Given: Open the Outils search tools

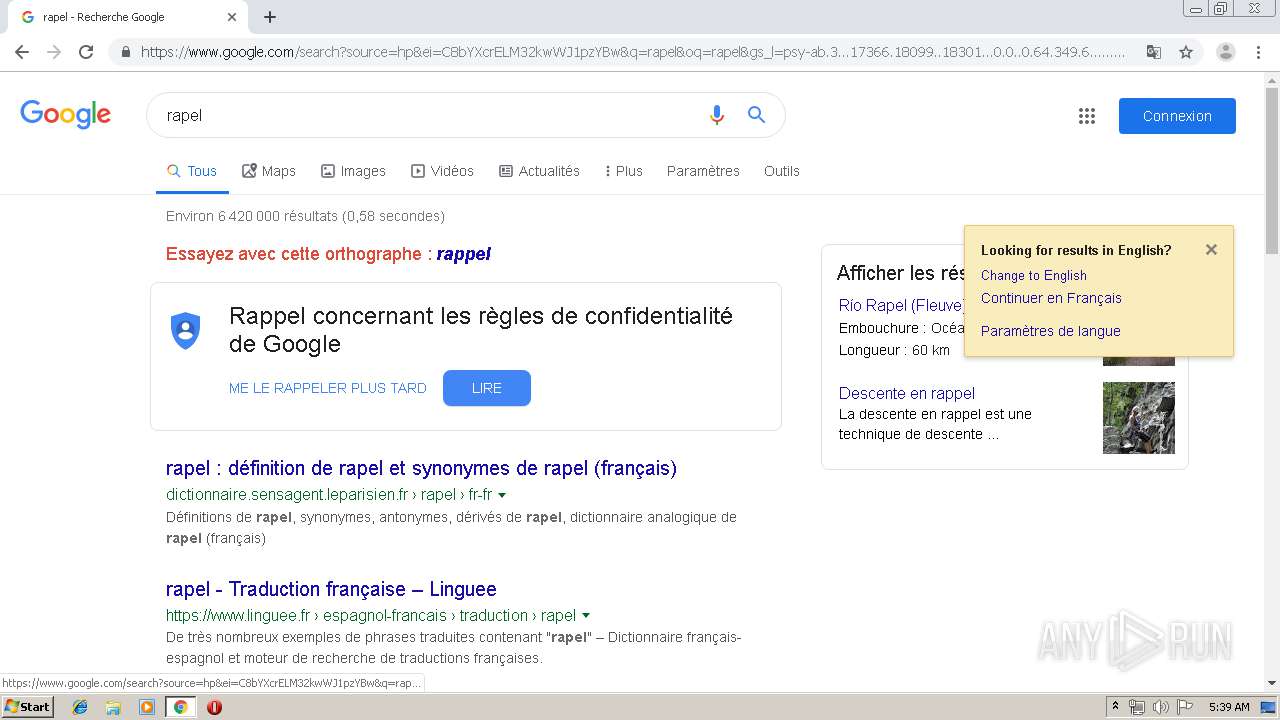Looking at the screenshot, I should (x=782, y=171).
